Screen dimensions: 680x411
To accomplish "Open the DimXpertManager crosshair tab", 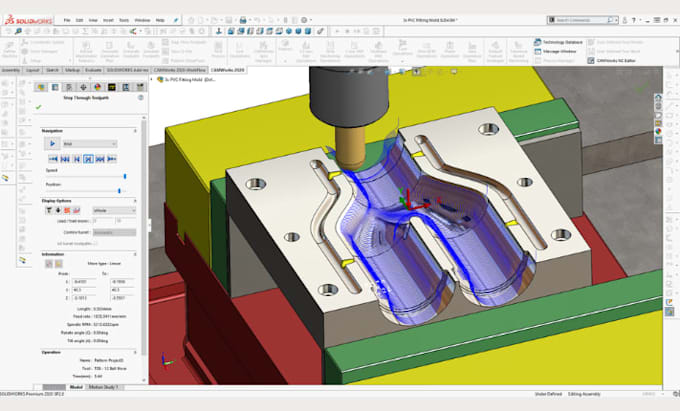I will click(83, 87).
